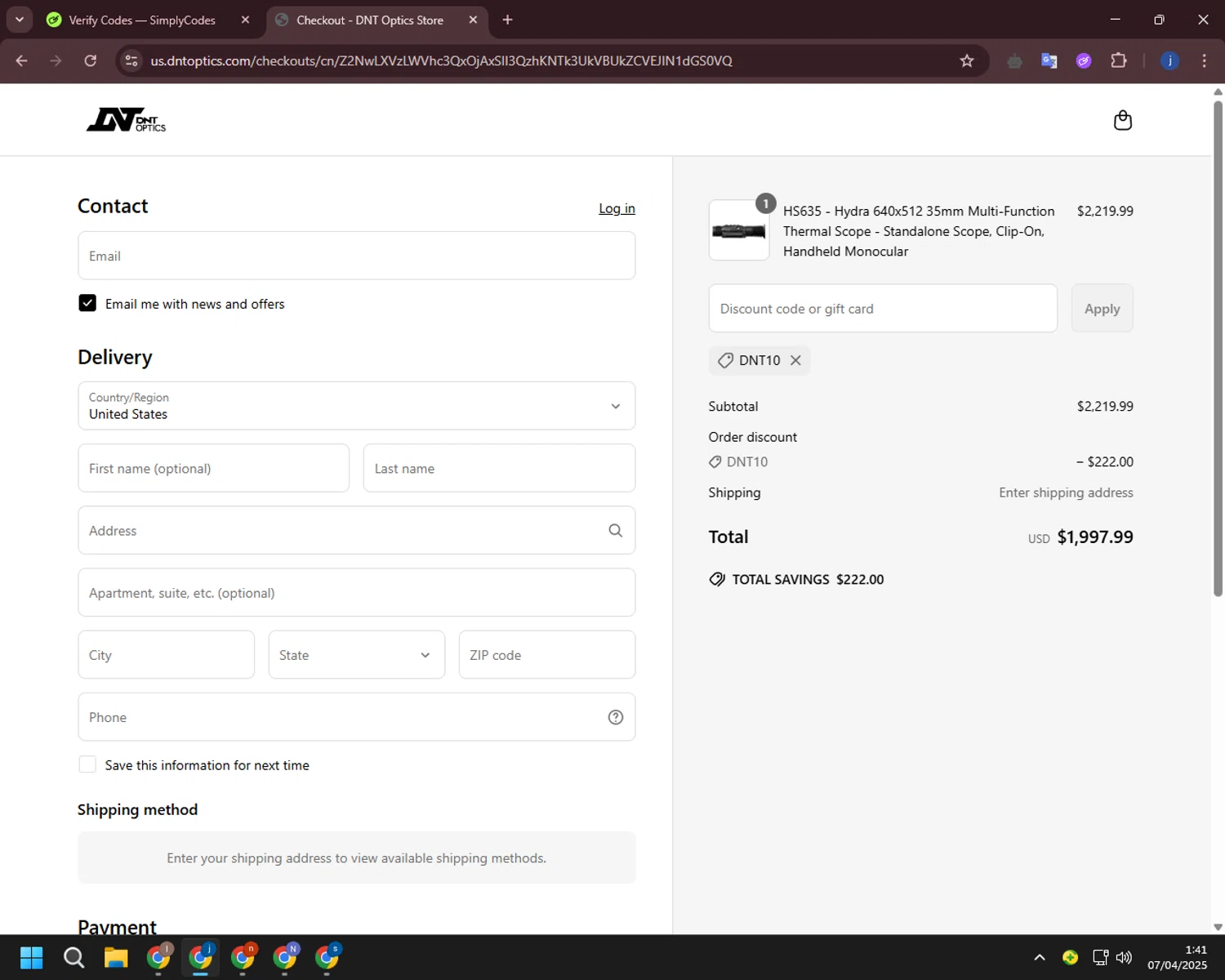Image resolution: width=1225 pixels, height=980 pixels.
Task: Click the address search magnifier icon
Action: tap(616, 531)
